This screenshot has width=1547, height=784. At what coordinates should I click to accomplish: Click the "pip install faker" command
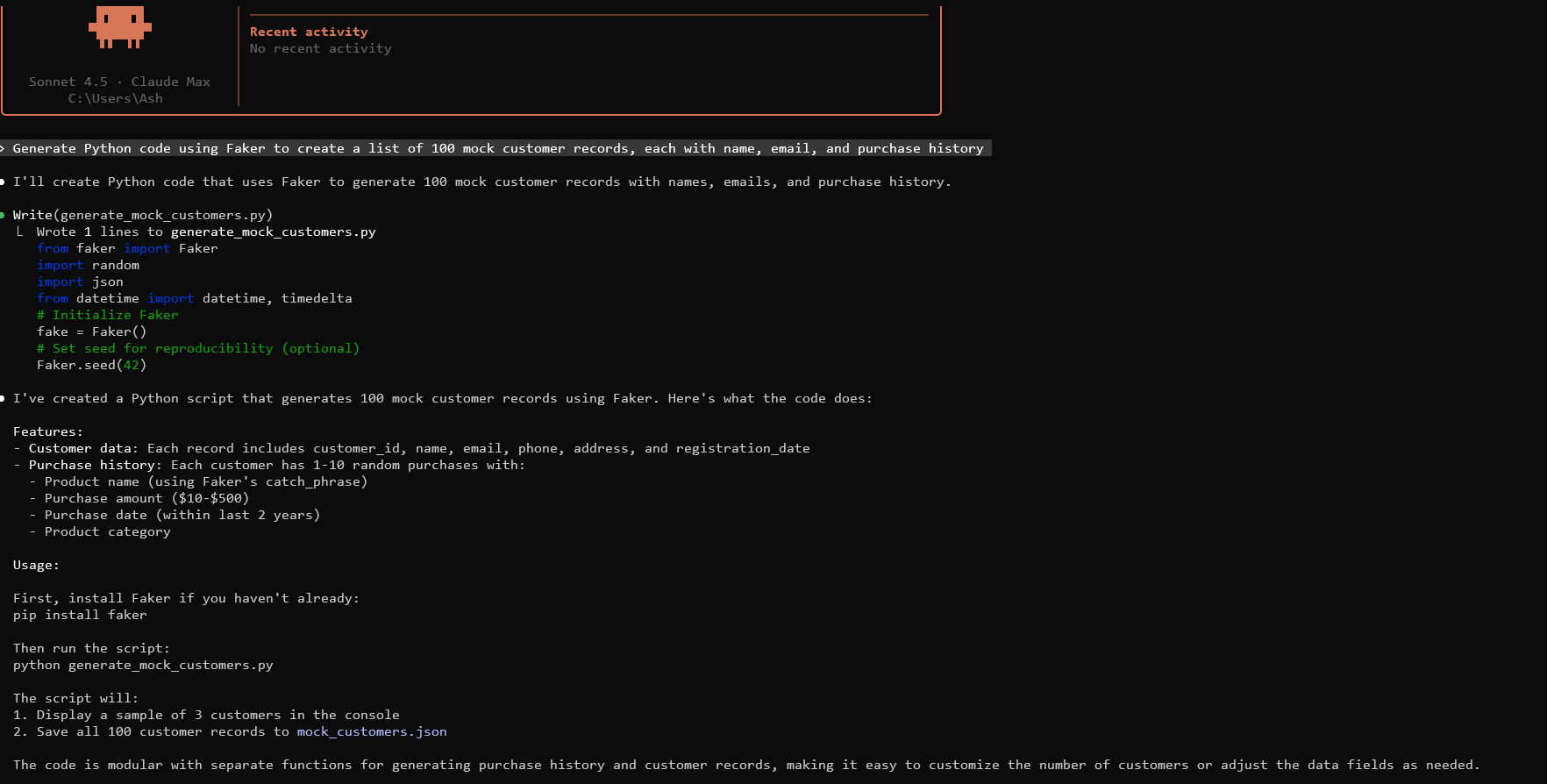pyautogui.click(x=80, y=615)
